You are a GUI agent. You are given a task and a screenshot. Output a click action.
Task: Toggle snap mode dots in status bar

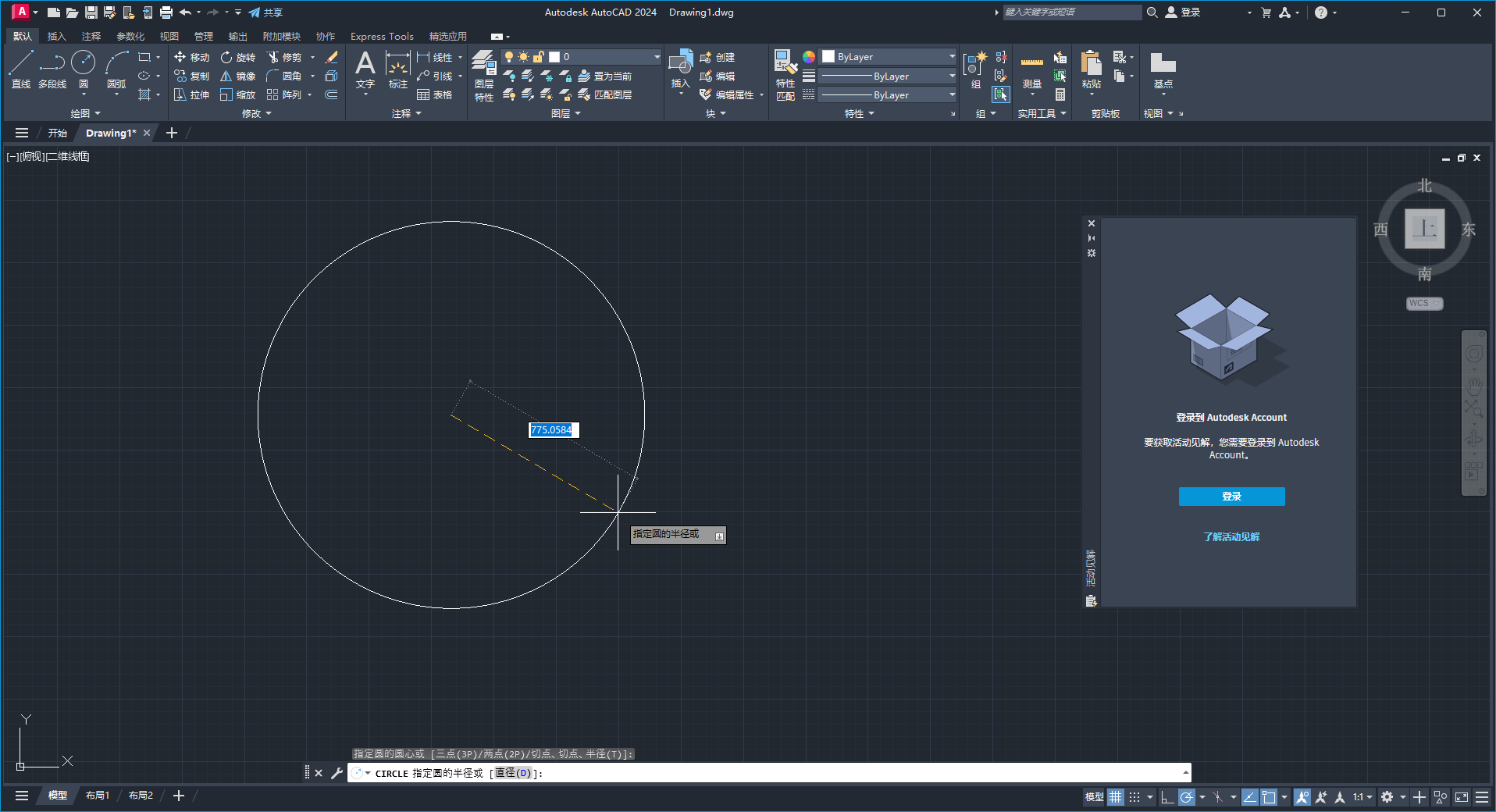click(1134, 797)
